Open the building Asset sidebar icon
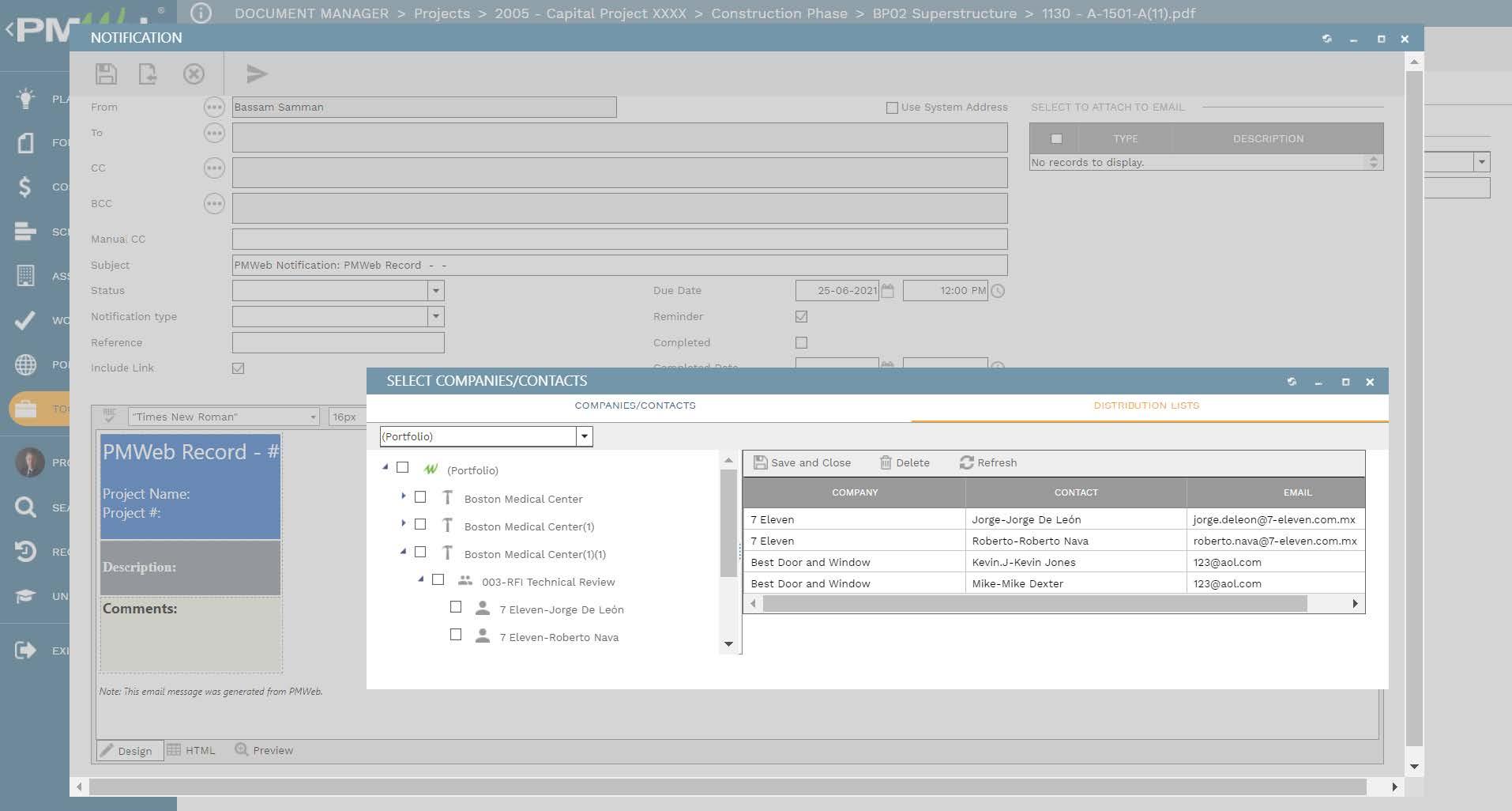1512x811 pixels. point(25,275)
